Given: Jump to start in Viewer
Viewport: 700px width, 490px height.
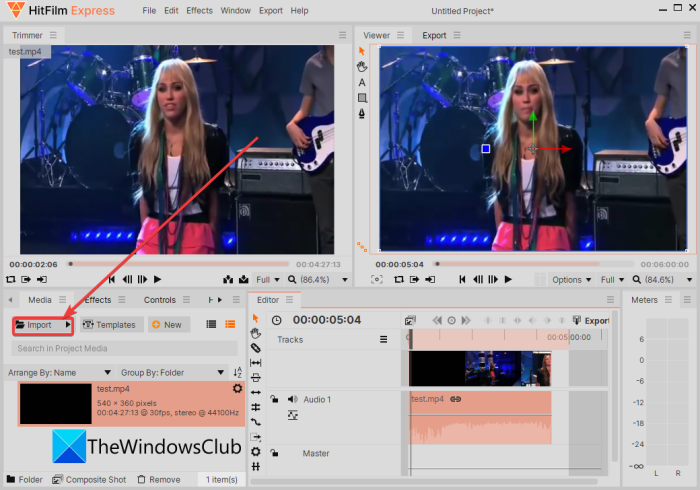Looking at the screenshot, I should click(462, 279).
